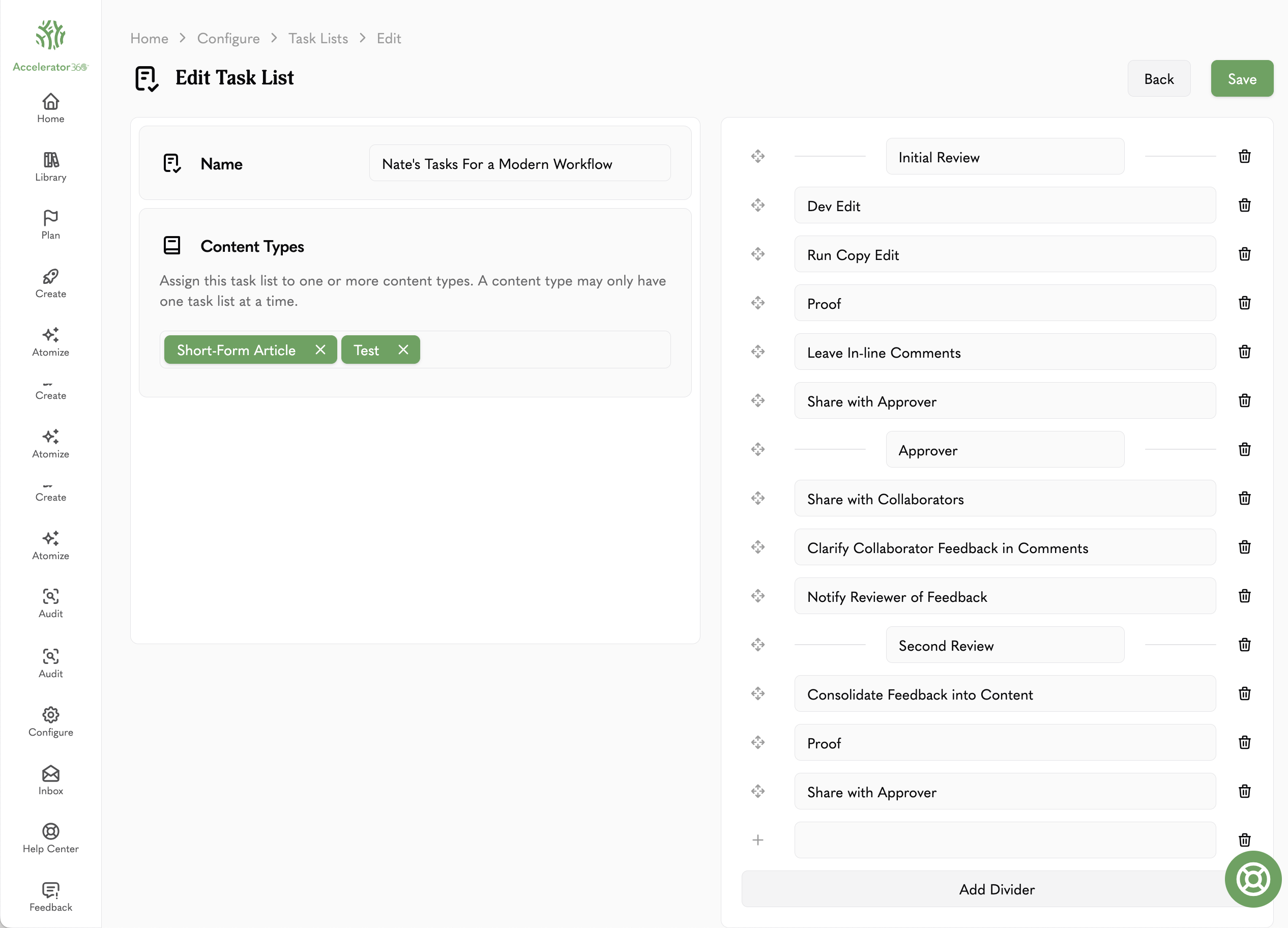
Task: Open the Plan flag icon
Action: [x=50, y=218]
